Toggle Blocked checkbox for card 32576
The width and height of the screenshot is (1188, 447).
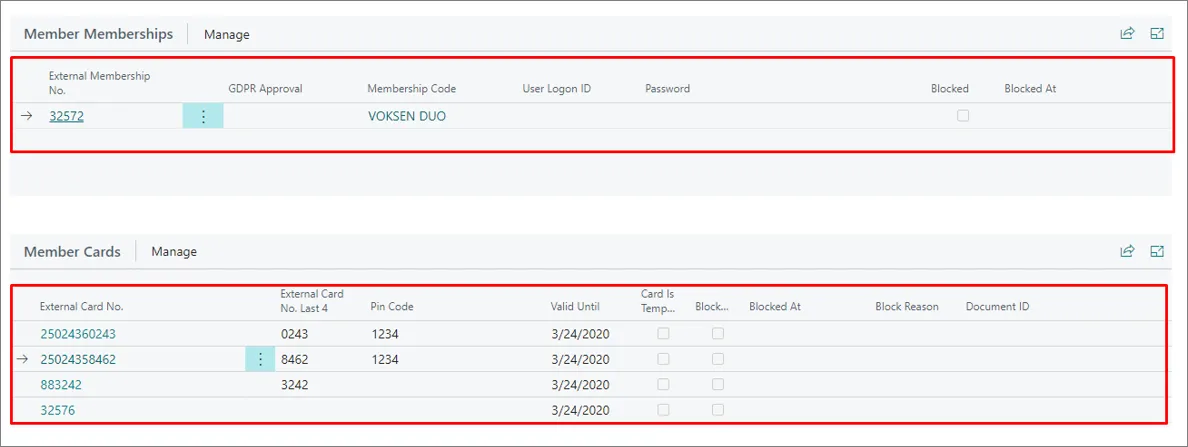(717, 410)
